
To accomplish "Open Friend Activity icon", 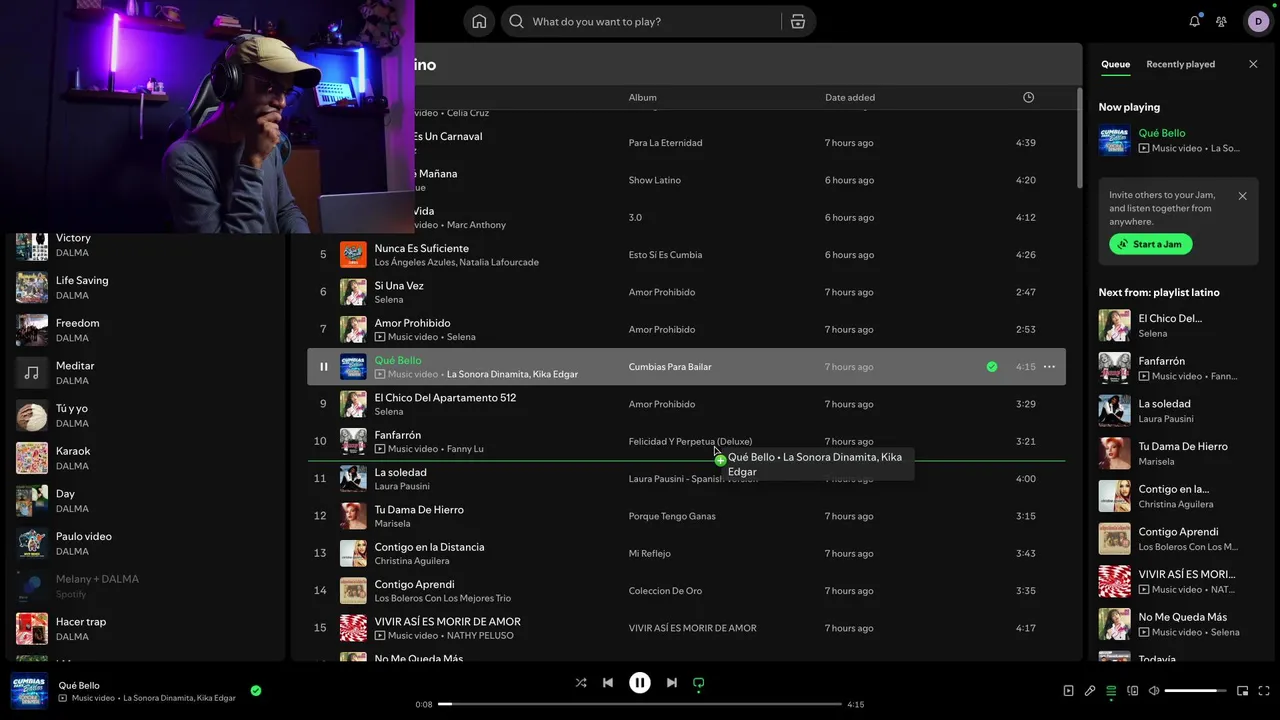I will pos(1221,21).
